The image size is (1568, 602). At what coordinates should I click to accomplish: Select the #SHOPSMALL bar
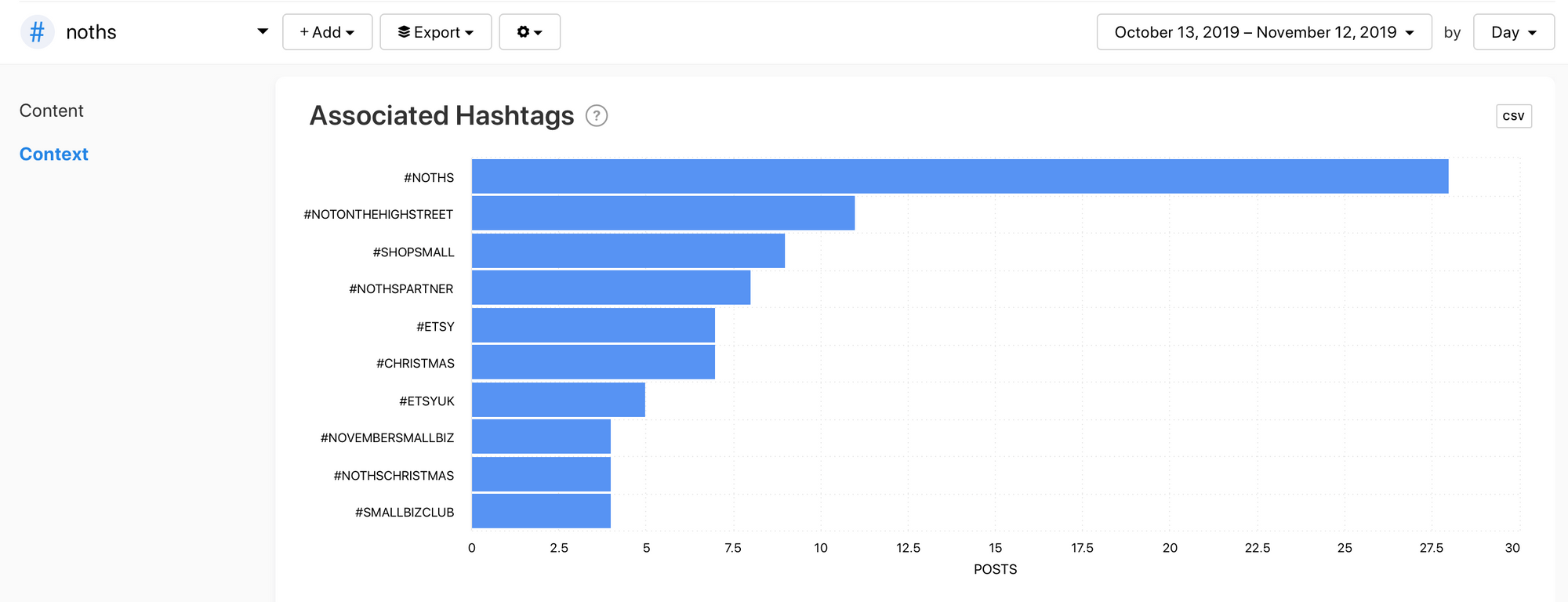627,251
